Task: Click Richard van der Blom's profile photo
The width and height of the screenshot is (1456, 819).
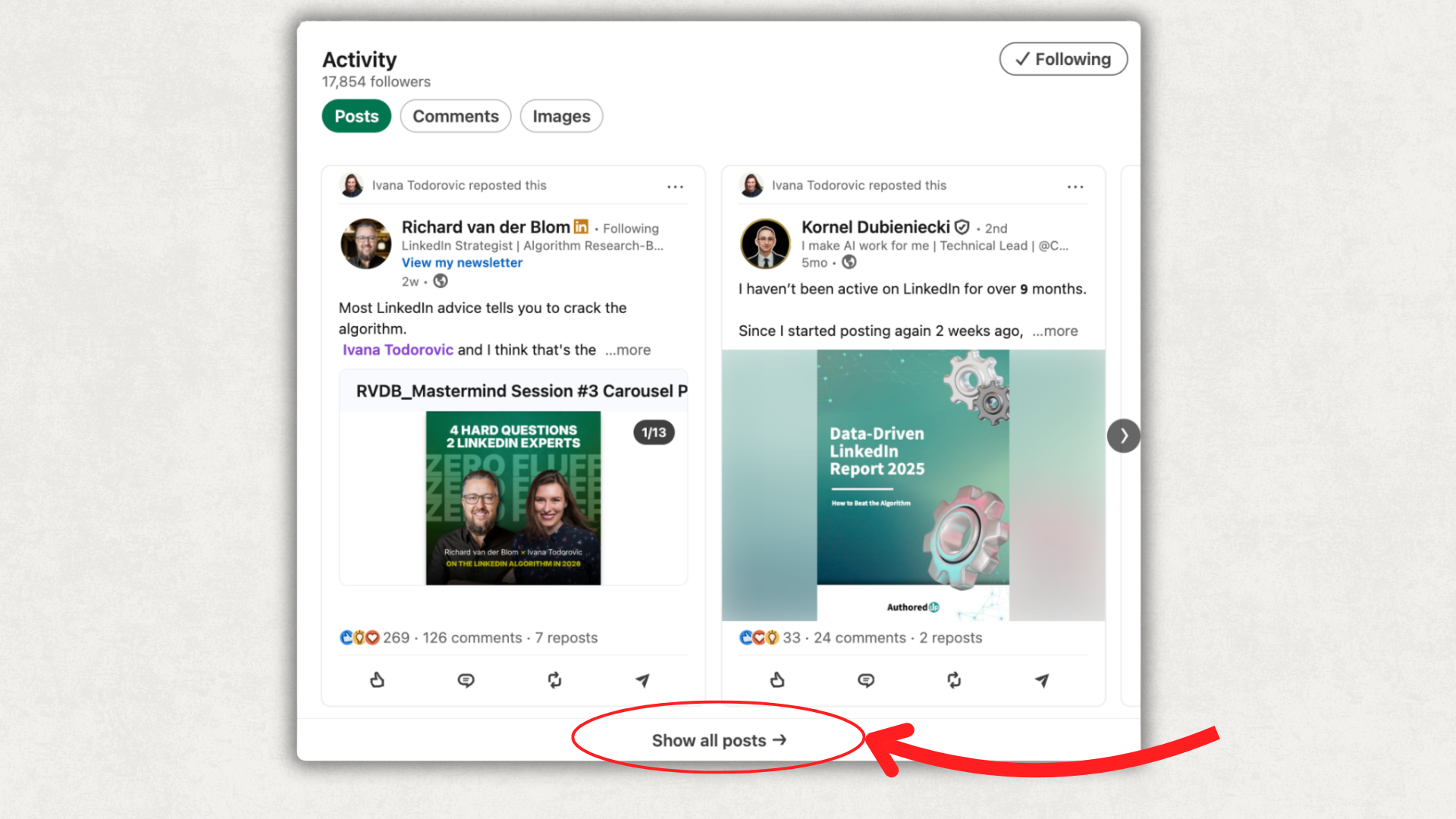Action: 366,244
